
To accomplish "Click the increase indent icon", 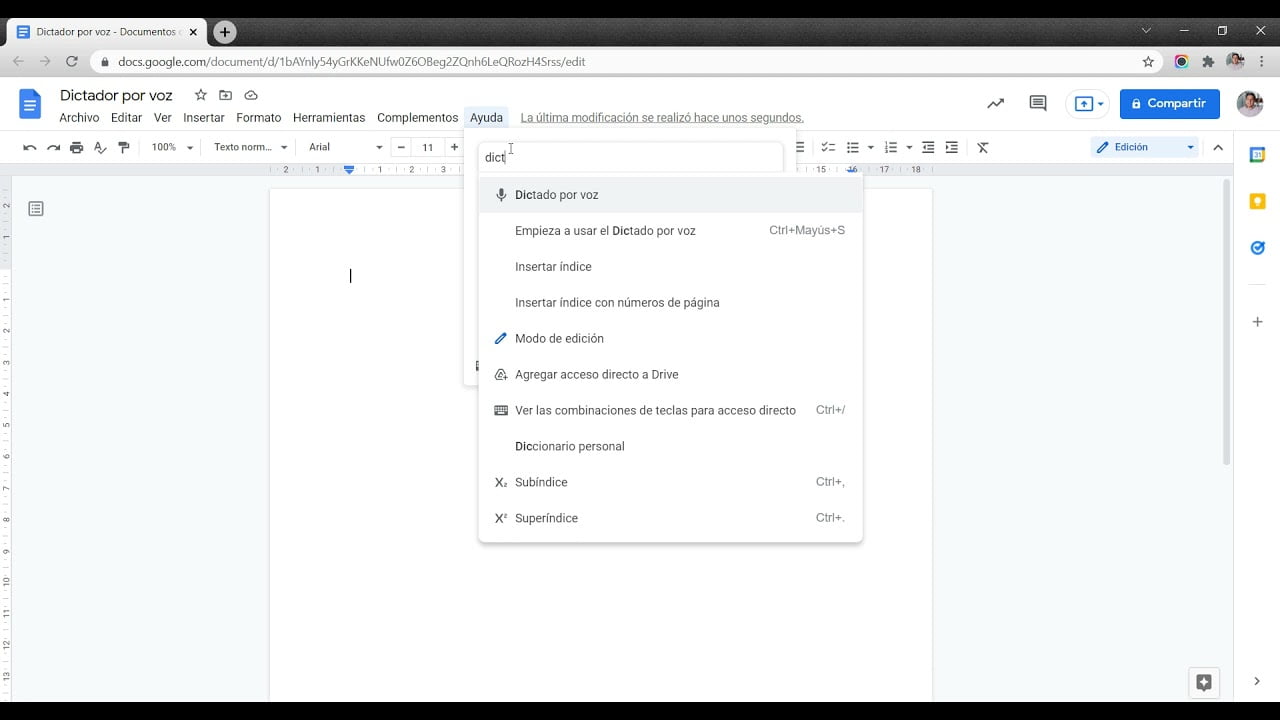I will click(951, 147).
